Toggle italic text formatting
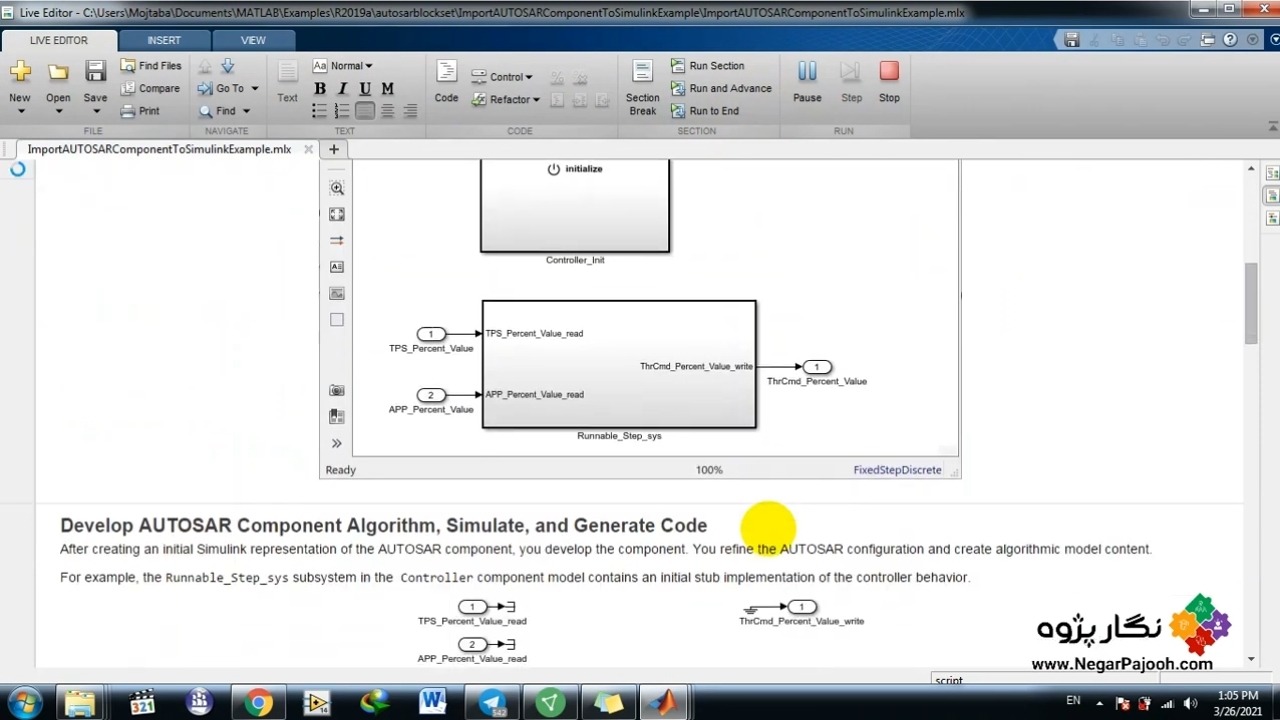Viewport: 1280px width, 720px height. click(x=342, y=89)
